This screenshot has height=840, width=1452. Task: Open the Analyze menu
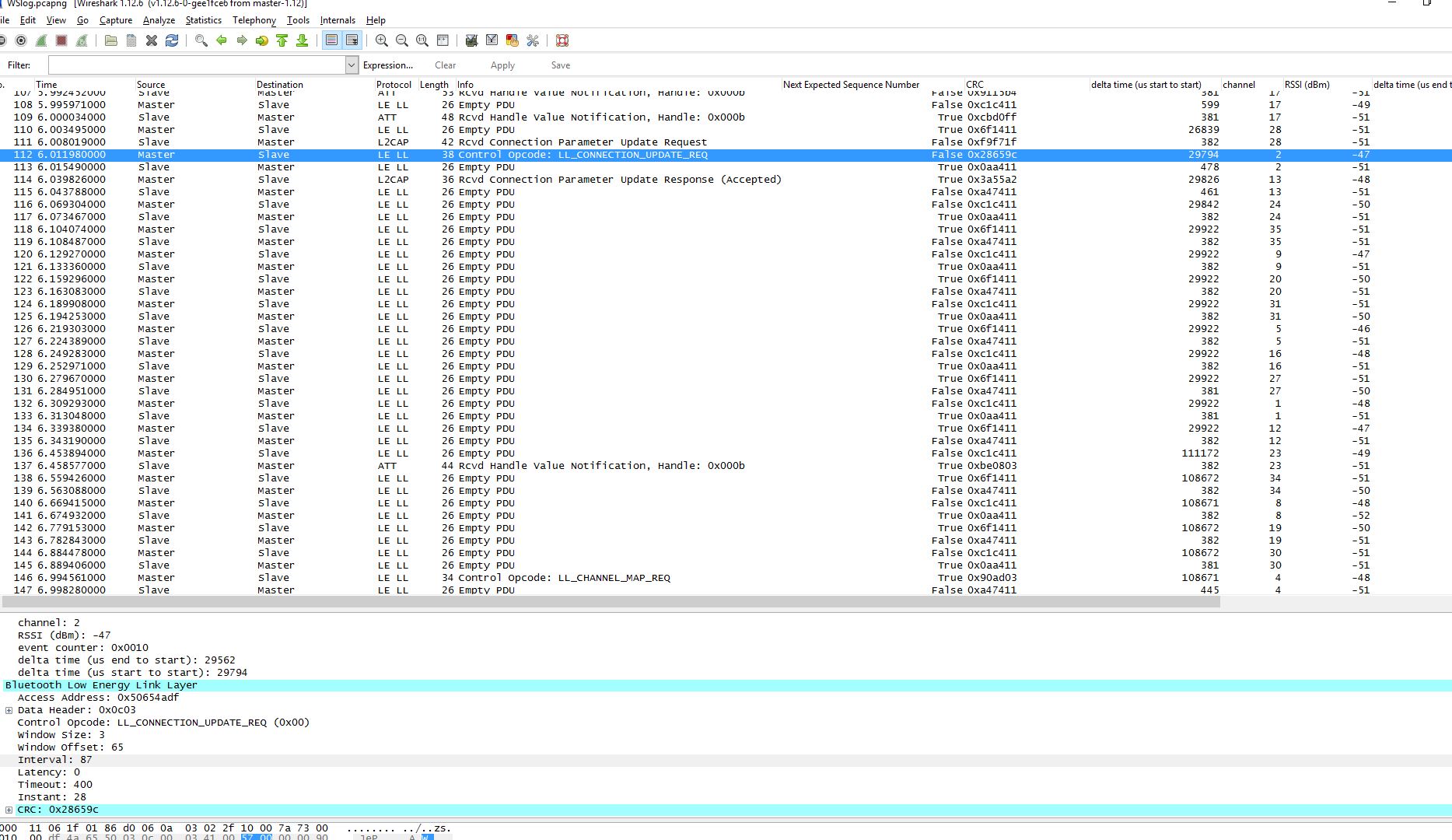point(159,20)
